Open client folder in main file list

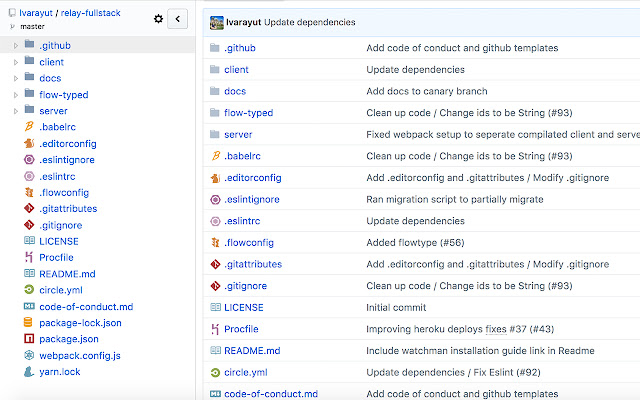(236, 69)
